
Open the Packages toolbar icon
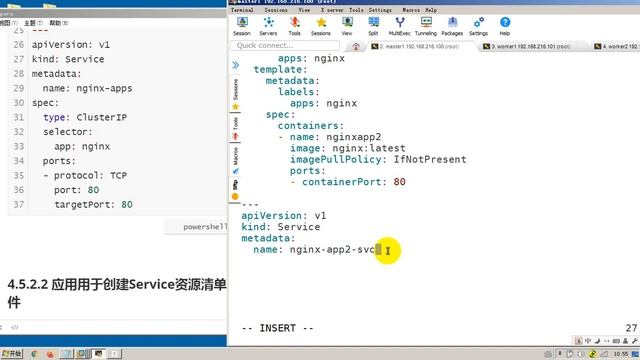tap(452, 26)
